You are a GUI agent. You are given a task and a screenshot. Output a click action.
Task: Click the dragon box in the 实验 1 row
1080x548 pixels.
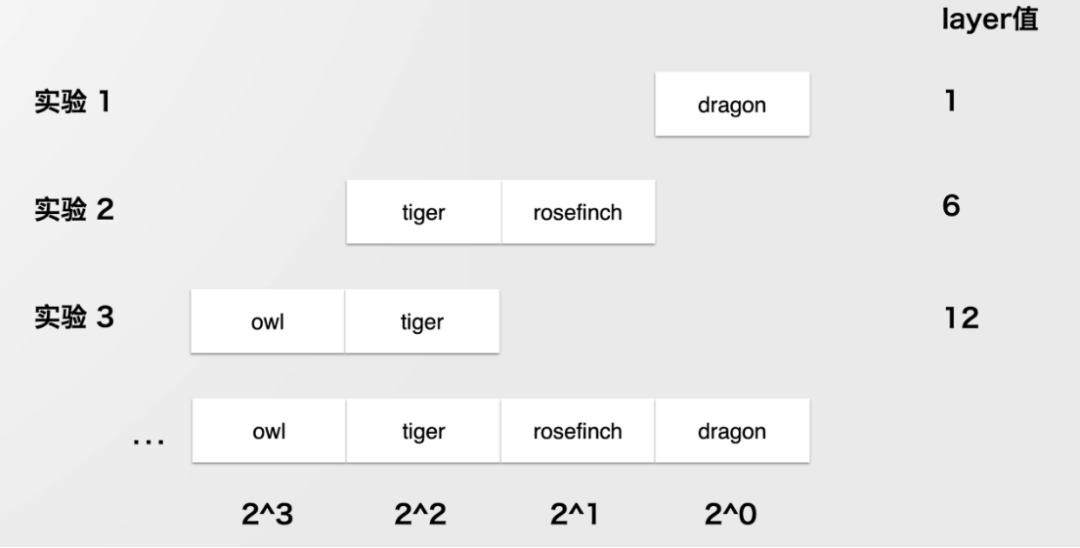(x=732, y=104)
